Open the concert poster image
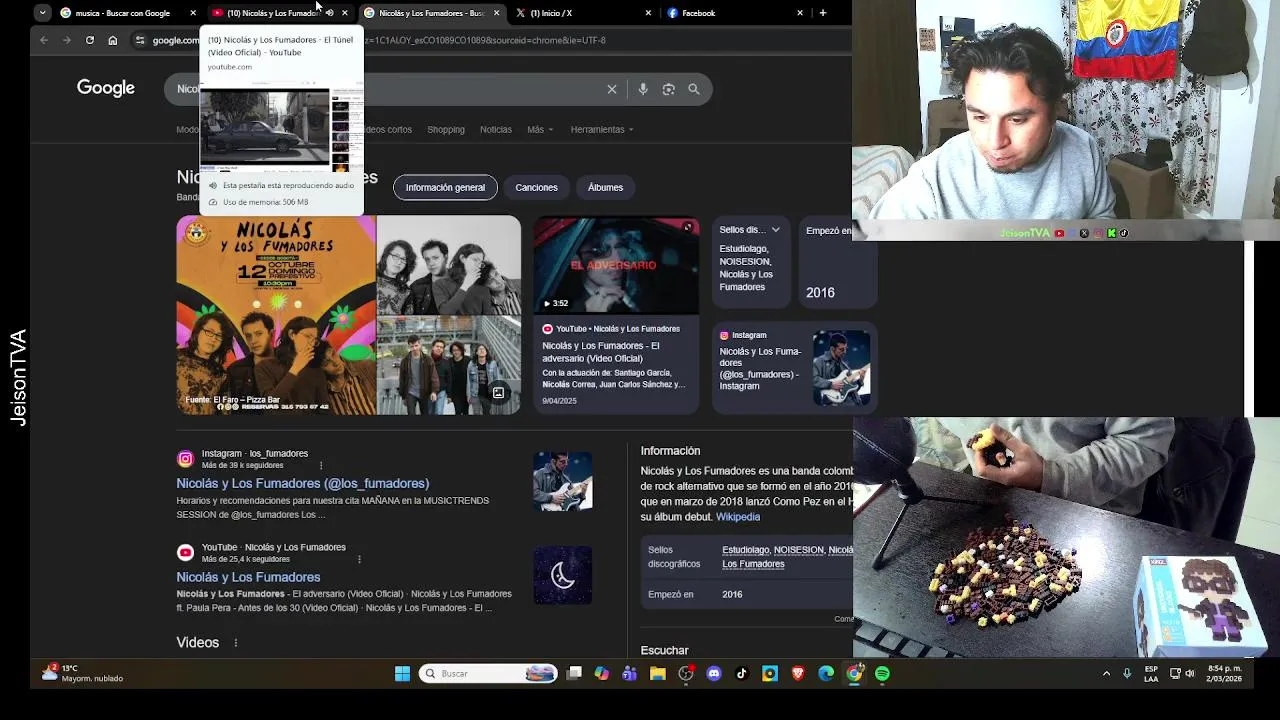The width and height of the screenshot is (1280, 720). point(276,315)
